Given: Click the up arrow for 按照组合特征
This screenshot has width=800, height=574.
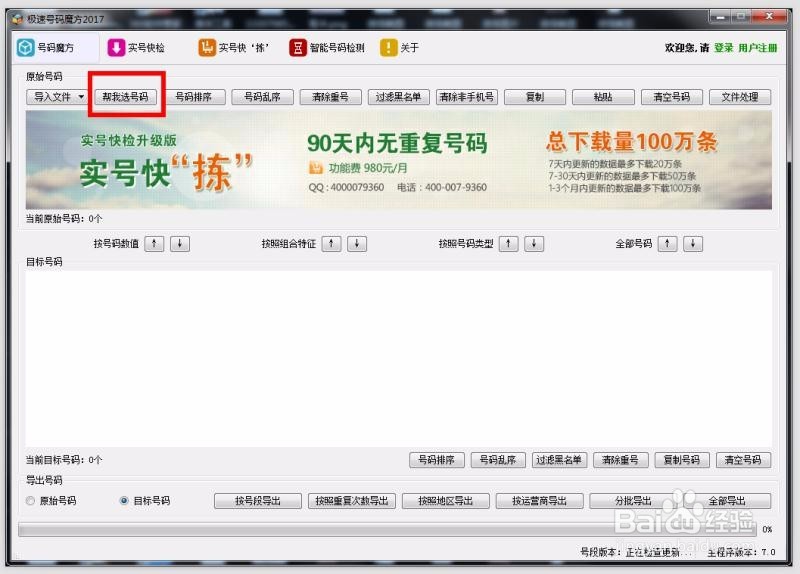Looking at the screenshot, I should (332, 243).
